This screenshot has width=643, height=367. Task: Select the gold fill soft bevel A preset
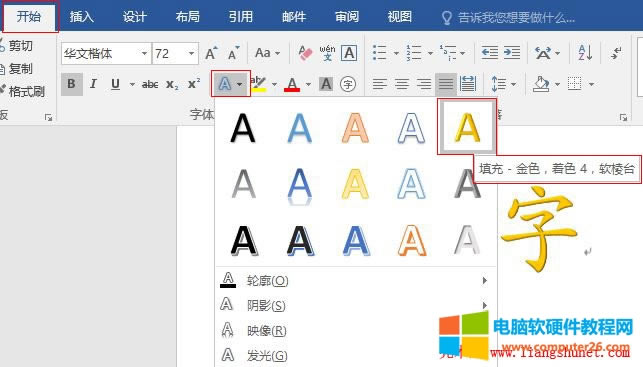[467, 127]
